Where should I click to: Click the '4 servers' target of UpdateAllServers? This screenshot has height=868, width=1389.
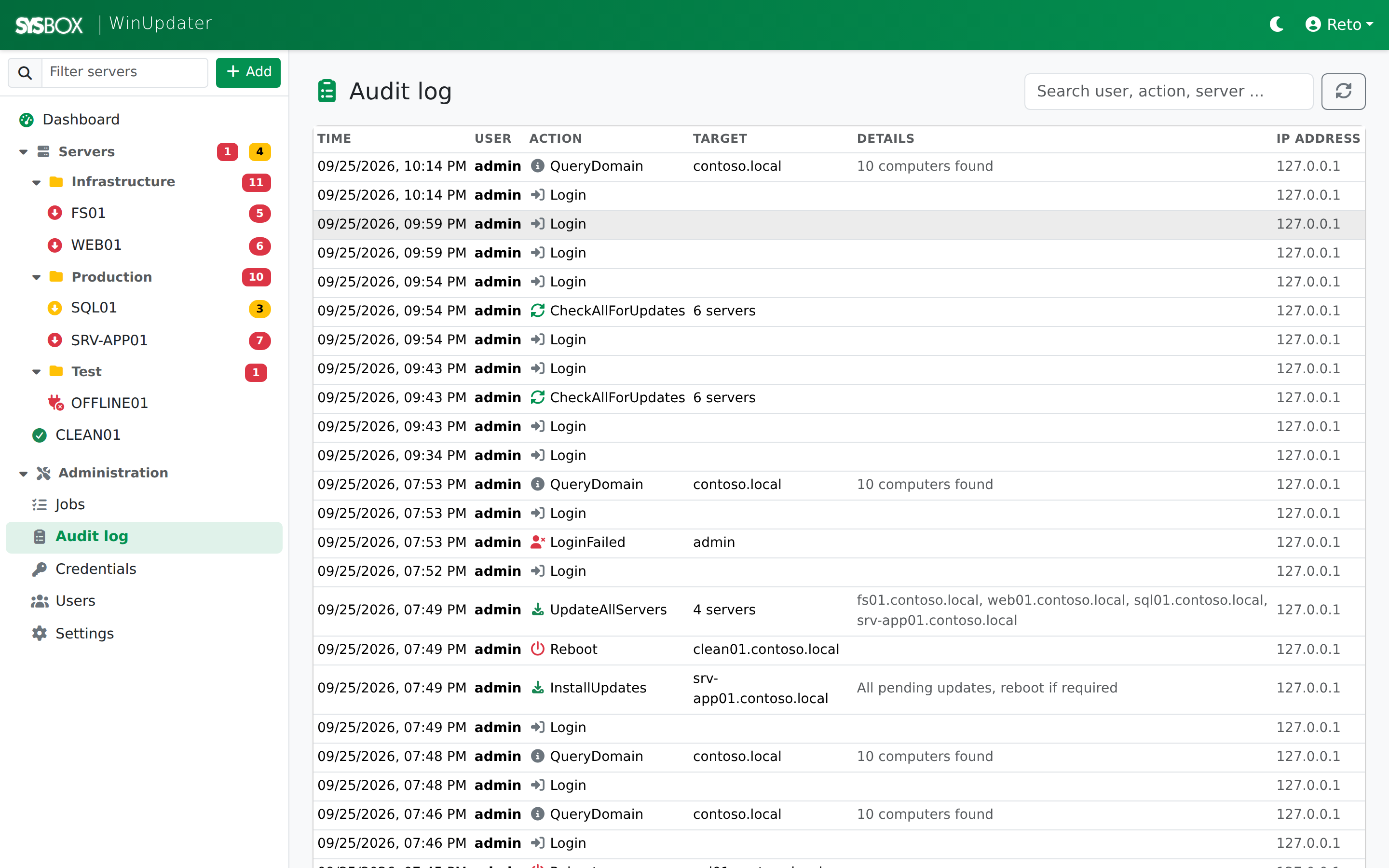(724, 610)
